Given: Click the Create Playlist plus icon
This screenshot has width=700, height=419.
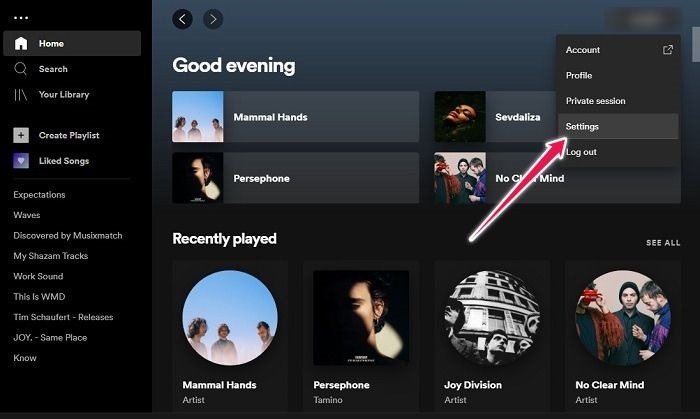Looking at the screenshot, I should pos(21,135).
